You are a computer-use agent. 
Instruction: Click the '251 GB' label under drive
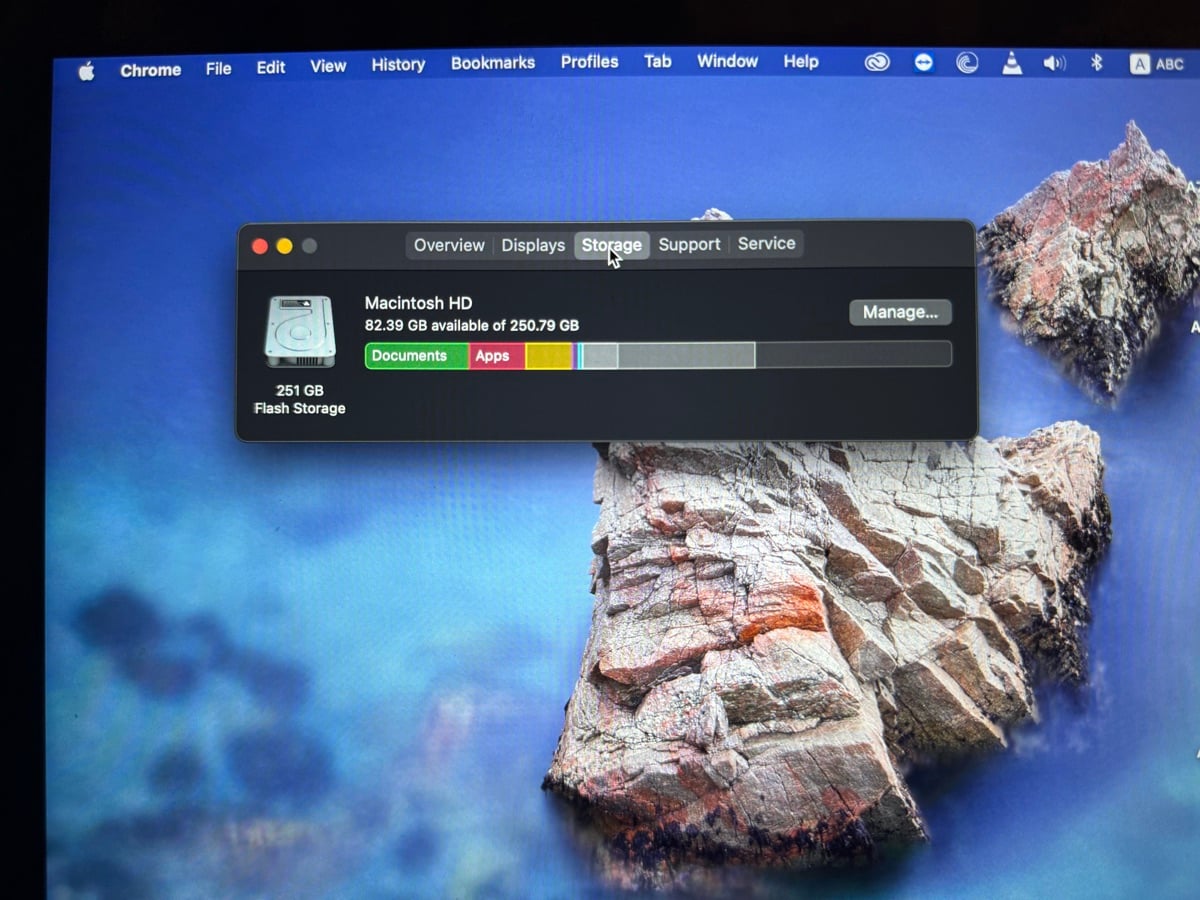300,390
